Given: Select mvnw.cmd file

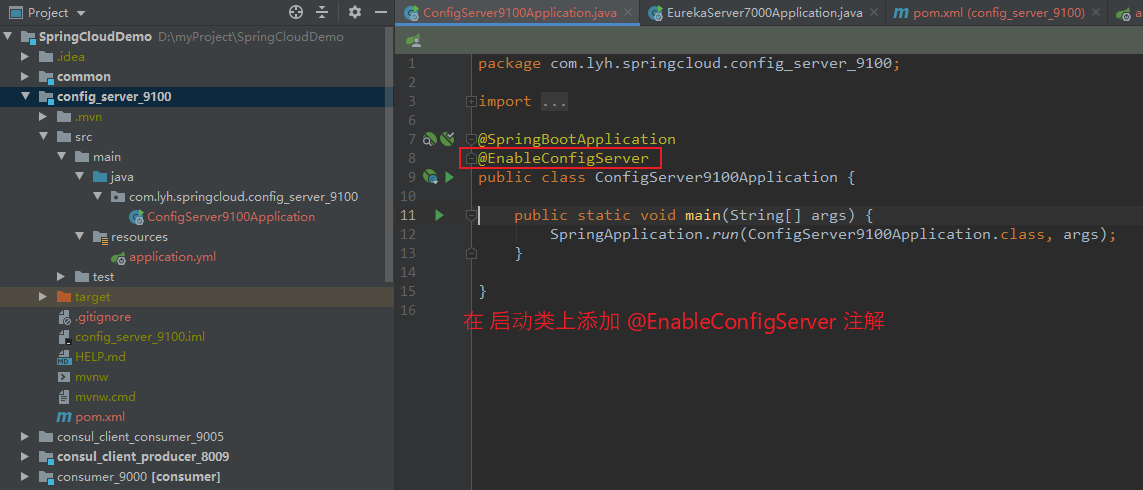Looking at the screenshot, I should click(x=105, y=397).
